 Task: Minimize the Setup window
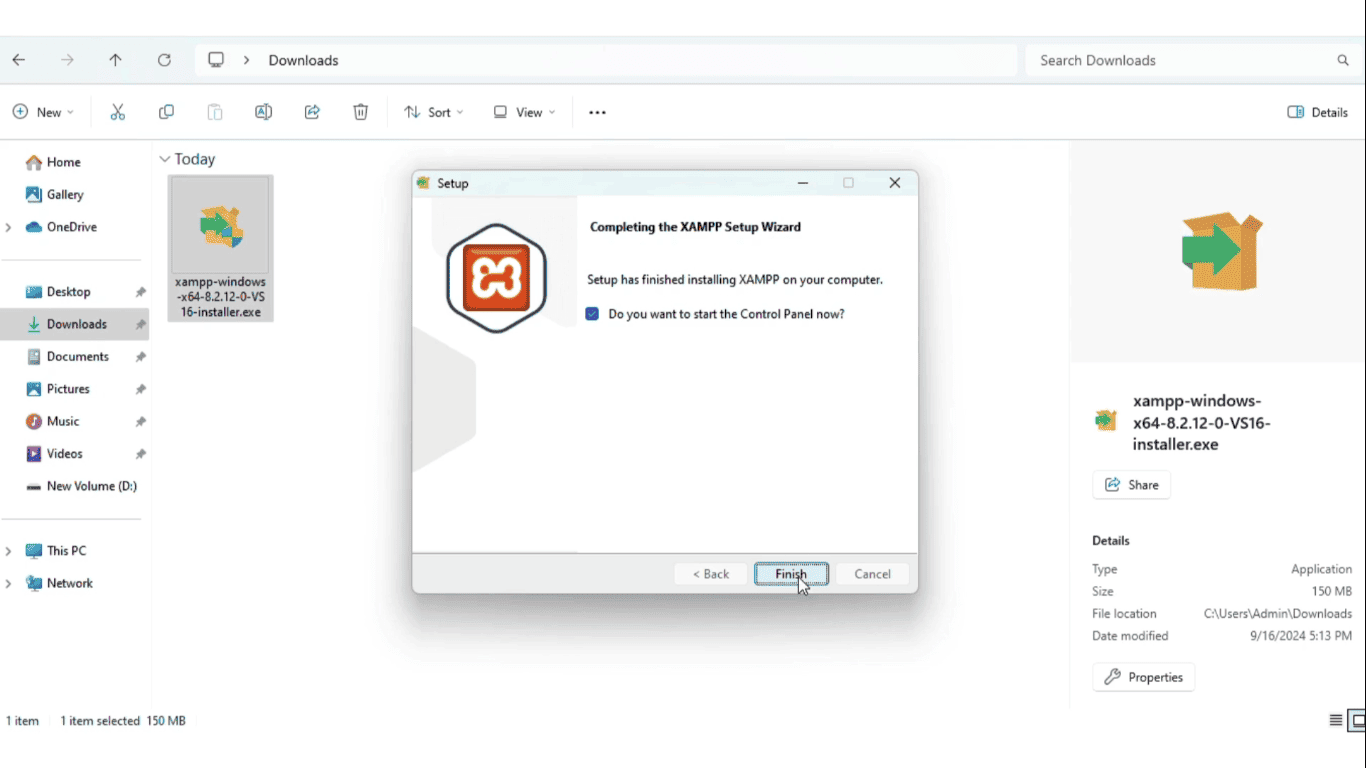(803, 183)
